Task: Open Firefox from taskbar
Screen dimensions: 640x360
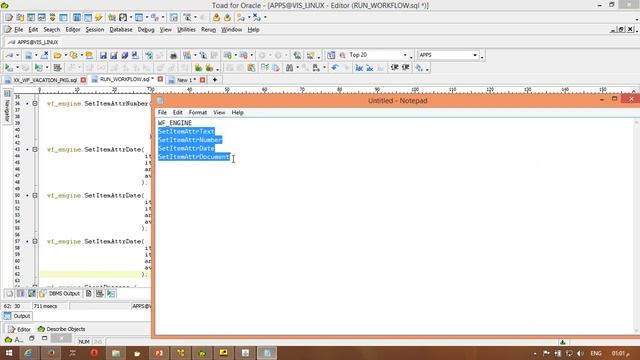Action: [51, 353]
